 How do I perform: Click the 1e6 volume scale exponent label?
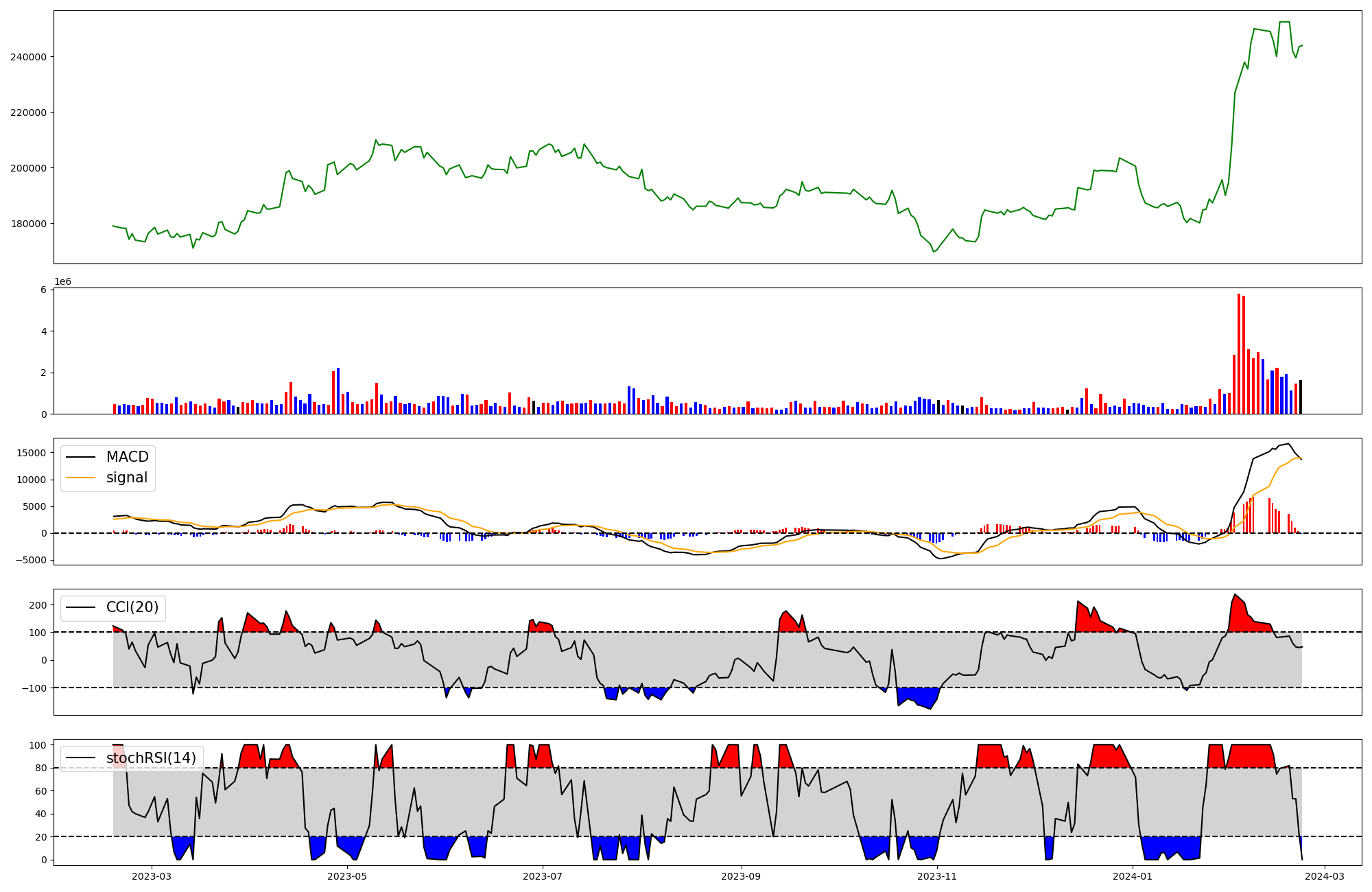pos(62,282)
